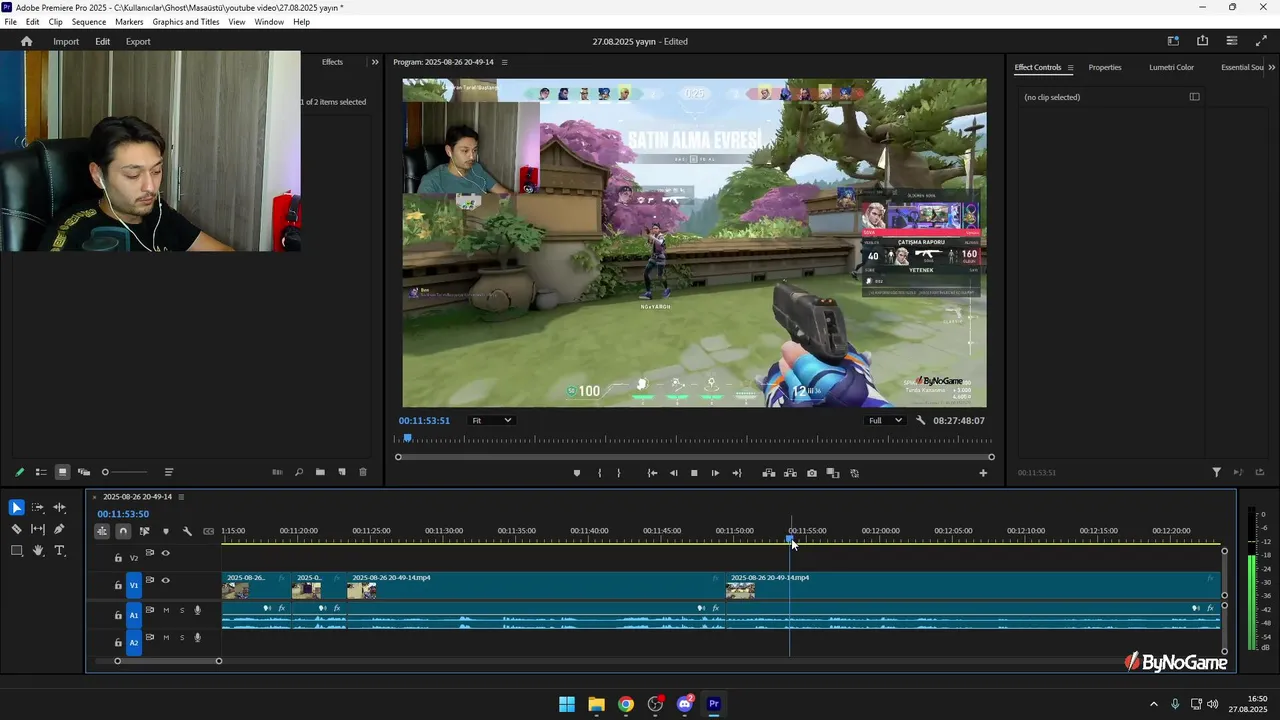Go to In point button
The height and width of the screenshot is (720, 1280).
tap(652, 473)
